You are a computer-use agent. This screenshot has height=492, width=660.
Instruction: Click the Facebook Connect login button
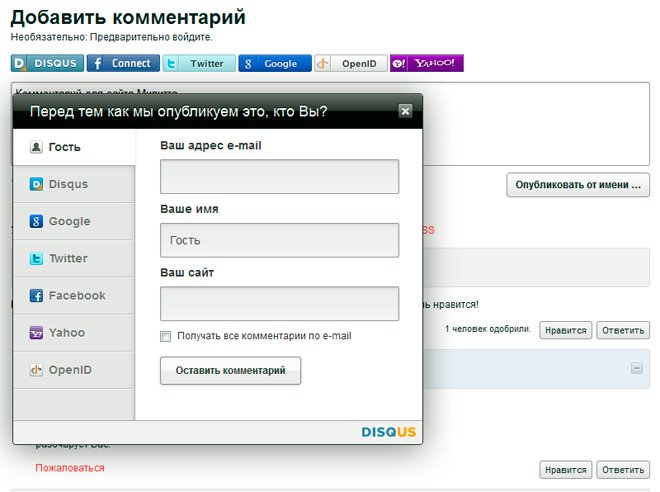123,63
